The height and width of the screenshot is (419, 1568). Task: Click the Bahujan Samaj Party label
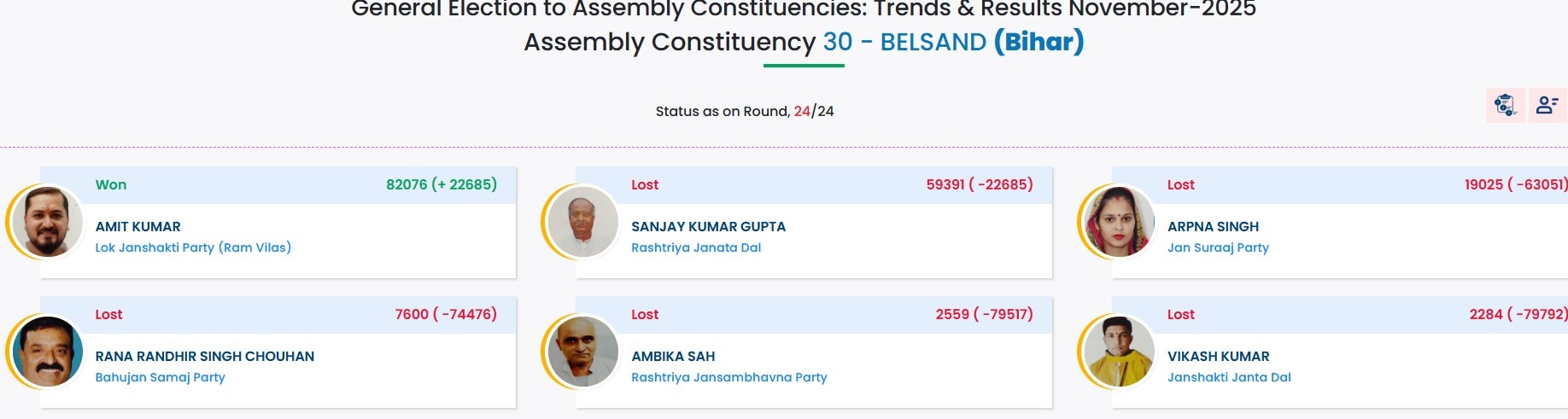[160, 377]
